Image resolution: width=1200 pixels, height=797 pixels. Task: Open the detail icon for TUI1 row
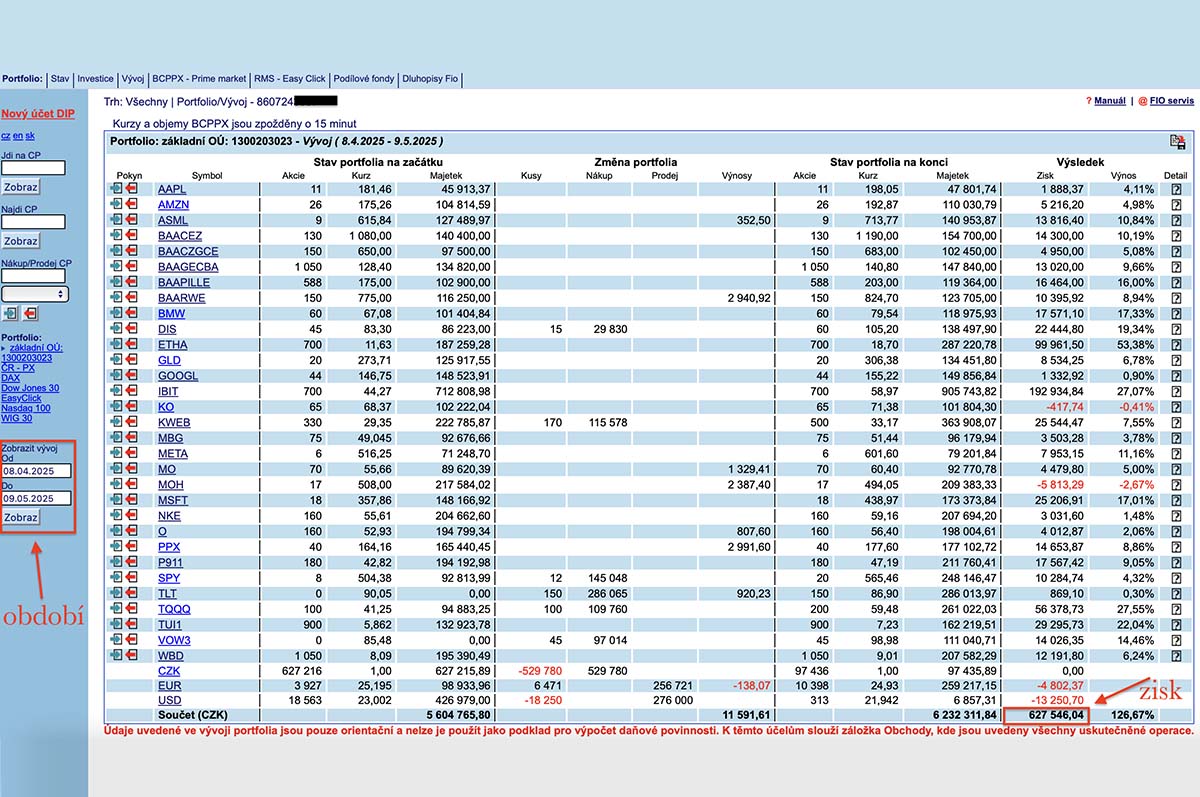click(1177, 625)
